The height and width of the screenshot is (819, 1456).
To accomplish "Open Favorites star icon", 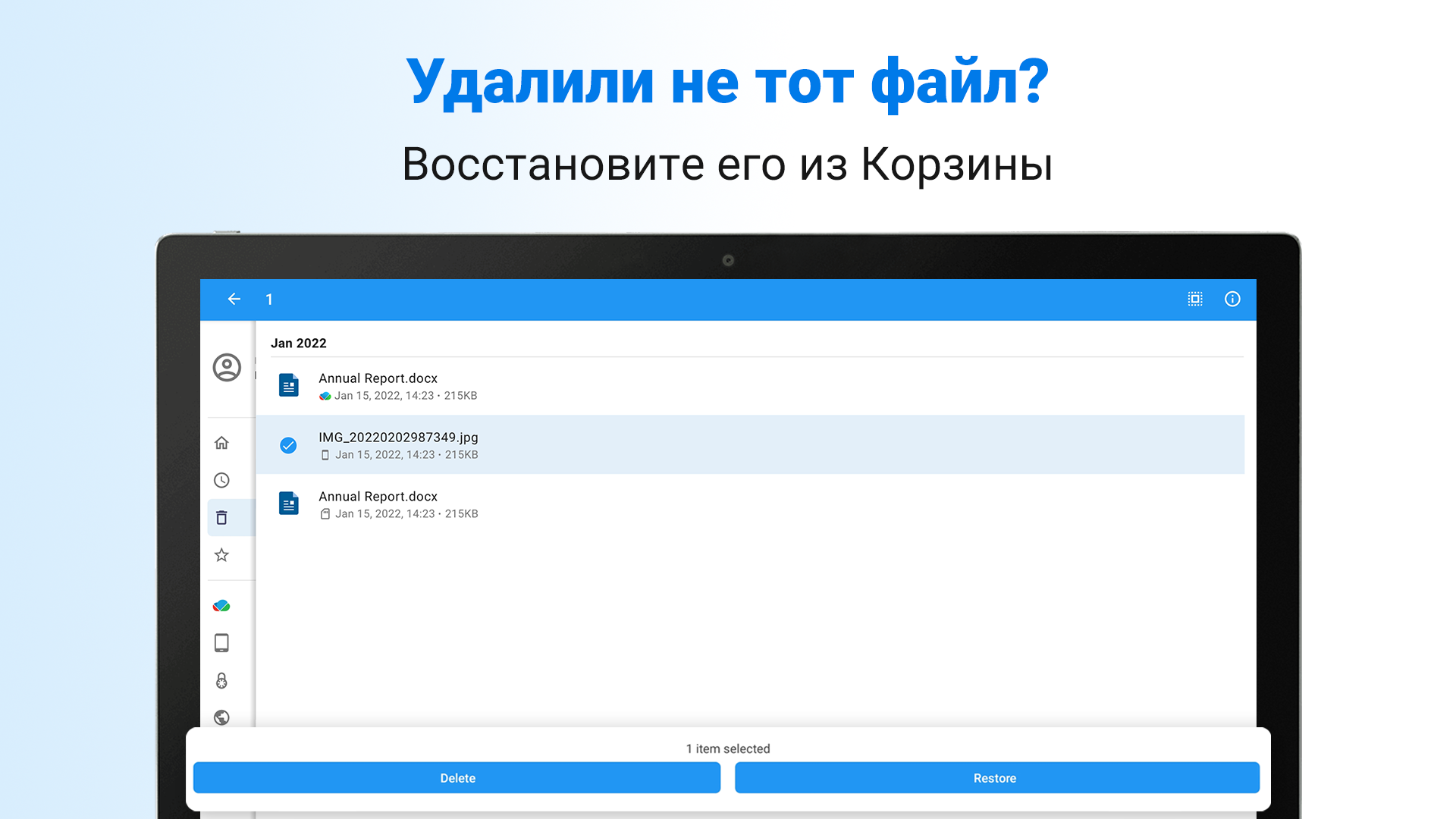I will coord(221,555).
